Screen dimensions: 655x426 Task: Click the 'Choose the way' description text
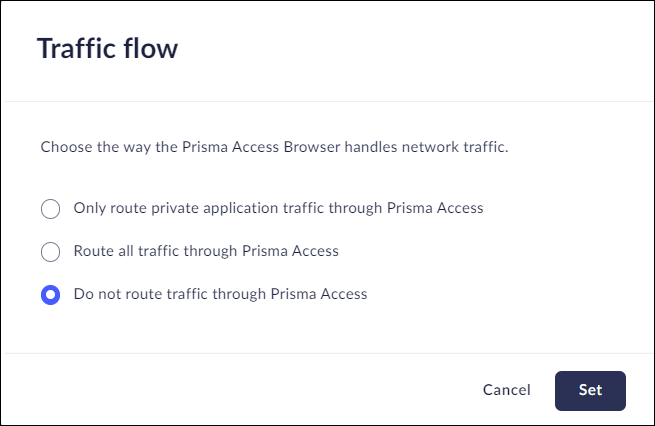[274, 147]
